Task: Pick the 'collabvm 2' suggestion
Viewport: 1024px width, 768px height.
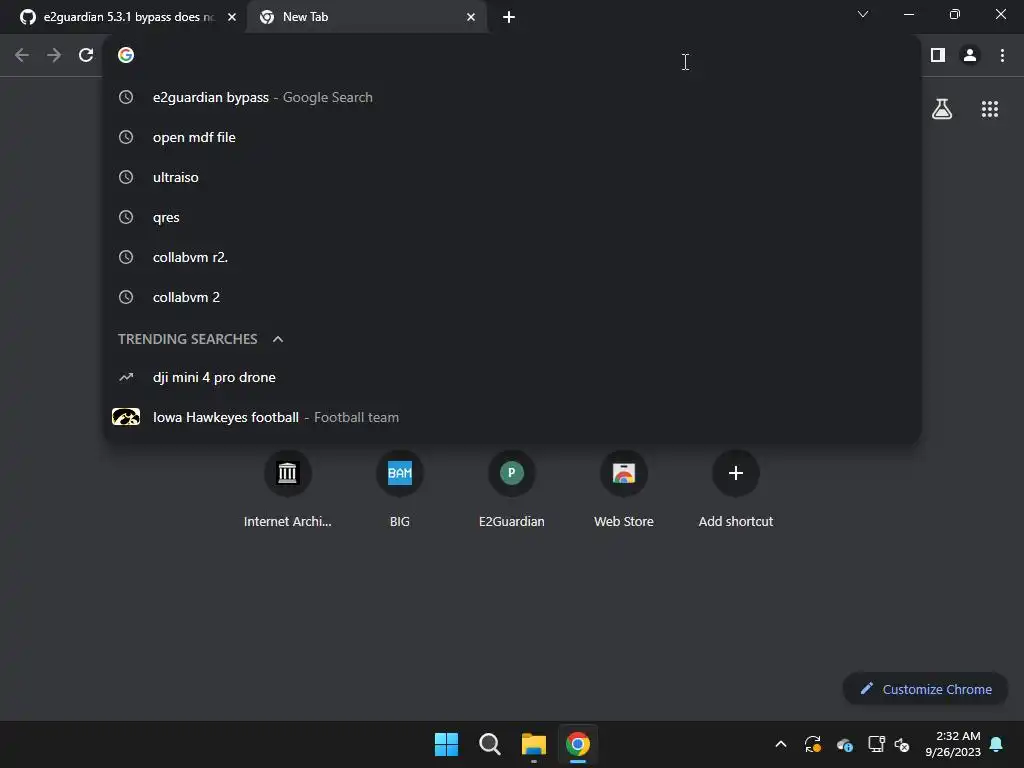Action: point(512,297)
